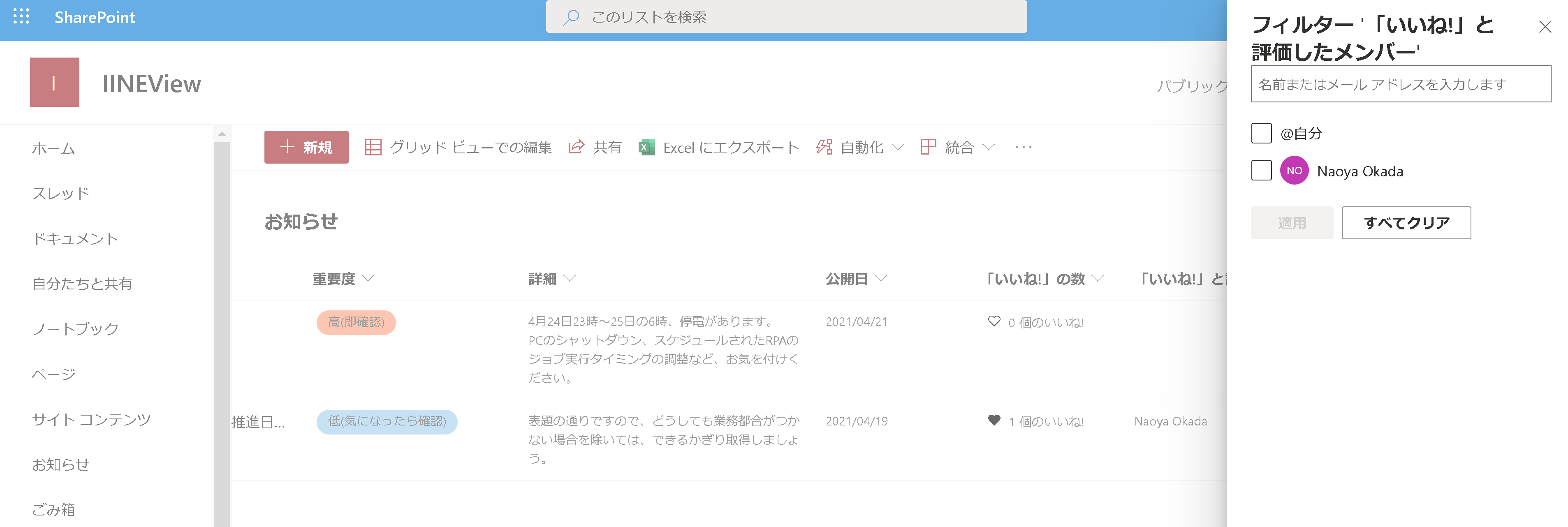Click the search magnifier icon in the list search box
Viewport: 1568px width, 527px height.
tap(570, 17)
